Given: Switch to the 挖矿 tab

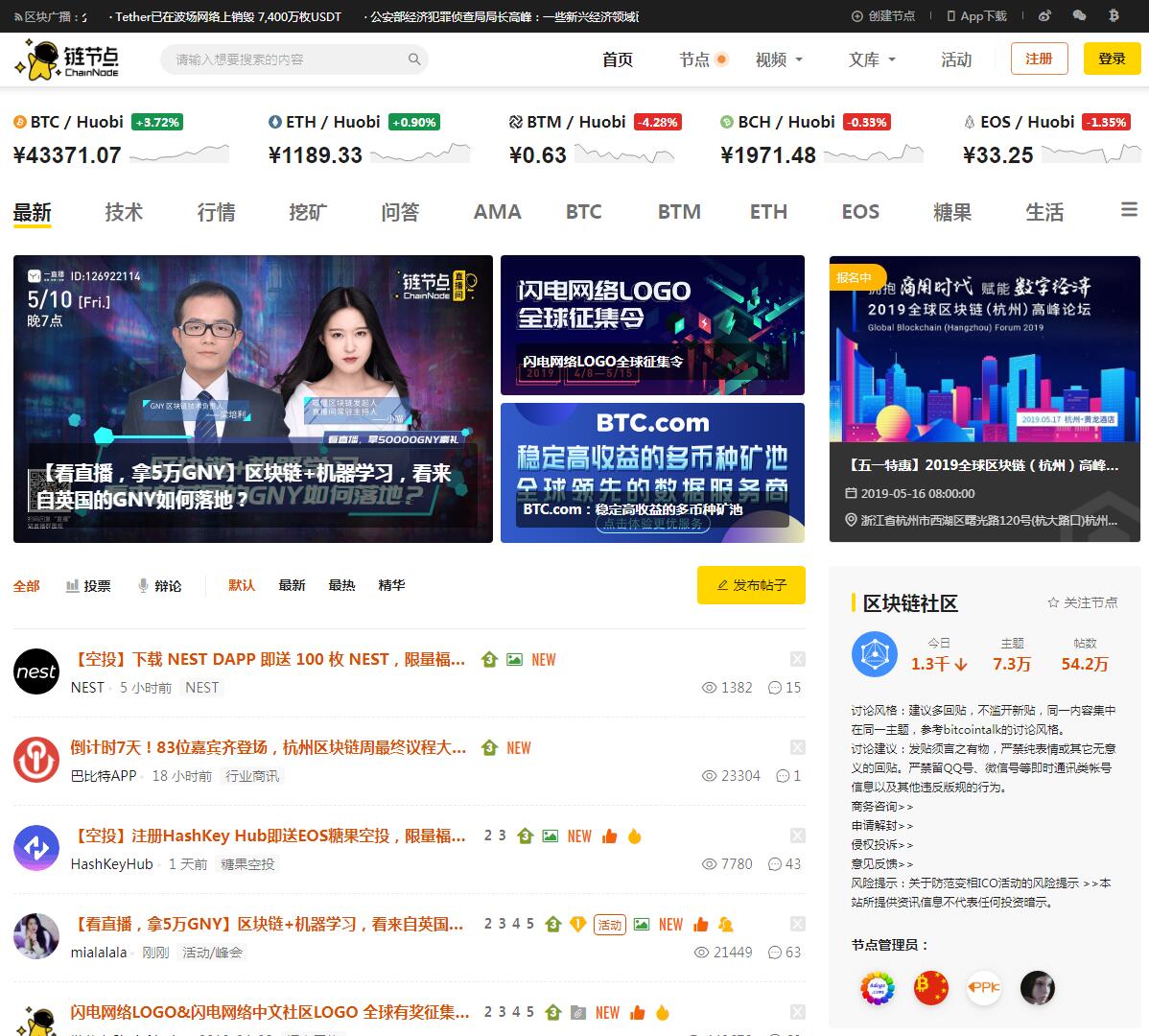Looking at the screenshot, I should click(308, 212).
